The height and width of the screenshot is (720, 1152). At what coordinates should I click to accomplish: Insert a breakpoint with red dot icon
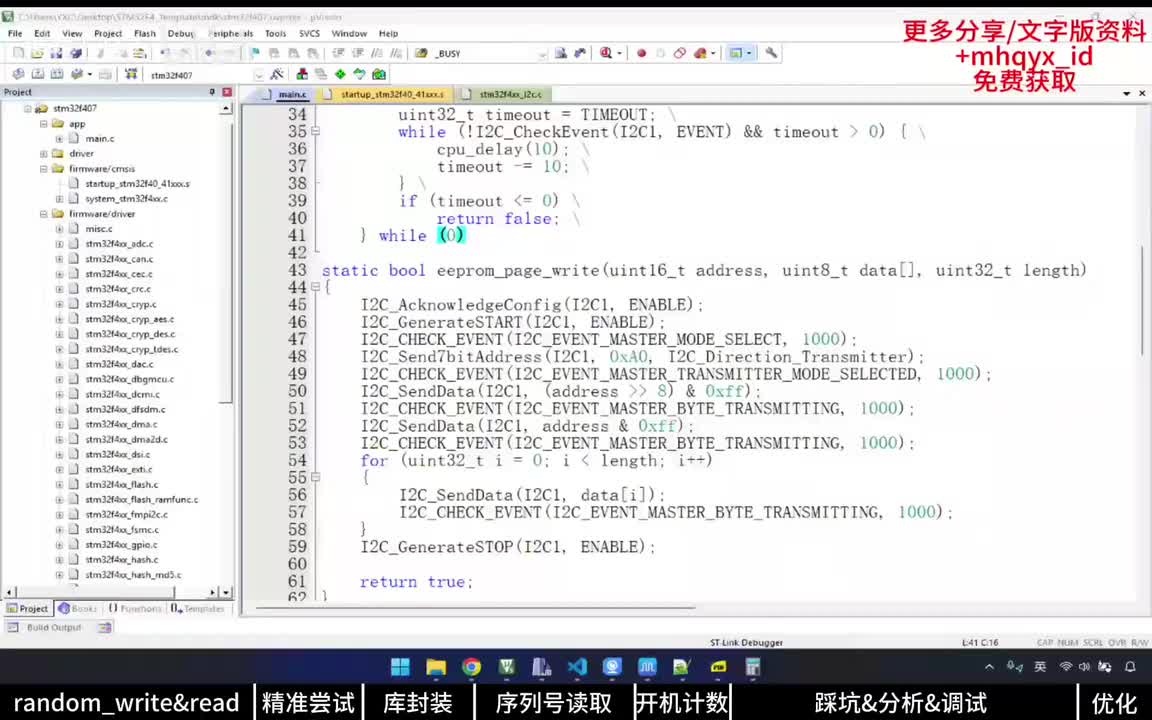(x=641, y=53)
